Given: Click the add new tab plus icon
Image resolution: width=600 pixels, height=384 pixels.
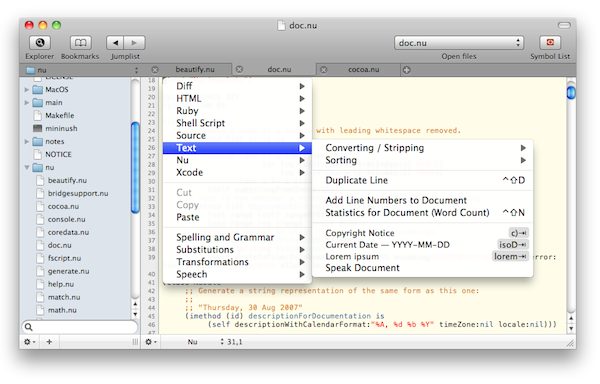Looking at the screenshot, I should tap(406, 70).
